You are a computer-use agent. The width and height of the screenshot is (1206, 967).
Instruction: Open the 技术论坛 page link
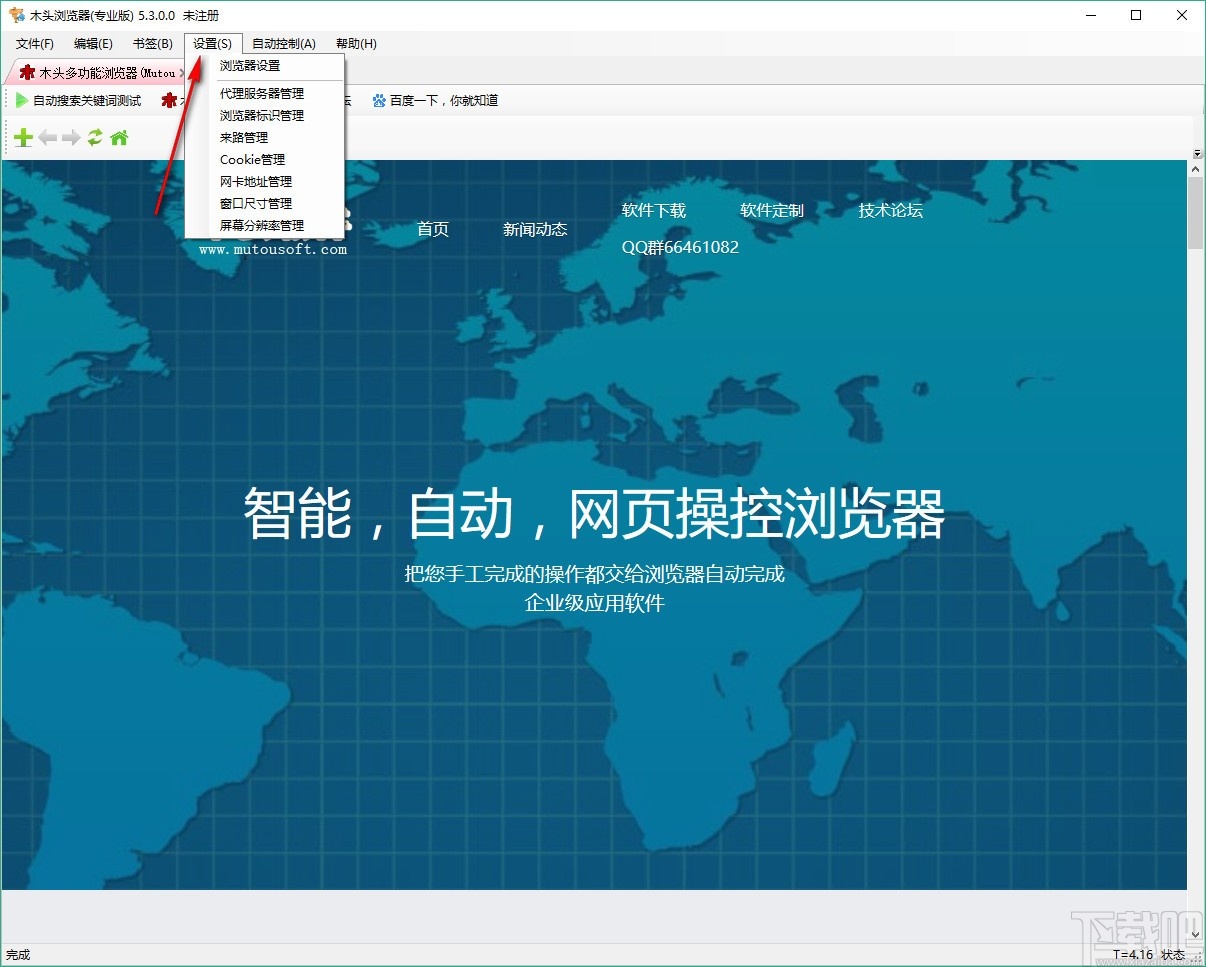tap(890, 210)
